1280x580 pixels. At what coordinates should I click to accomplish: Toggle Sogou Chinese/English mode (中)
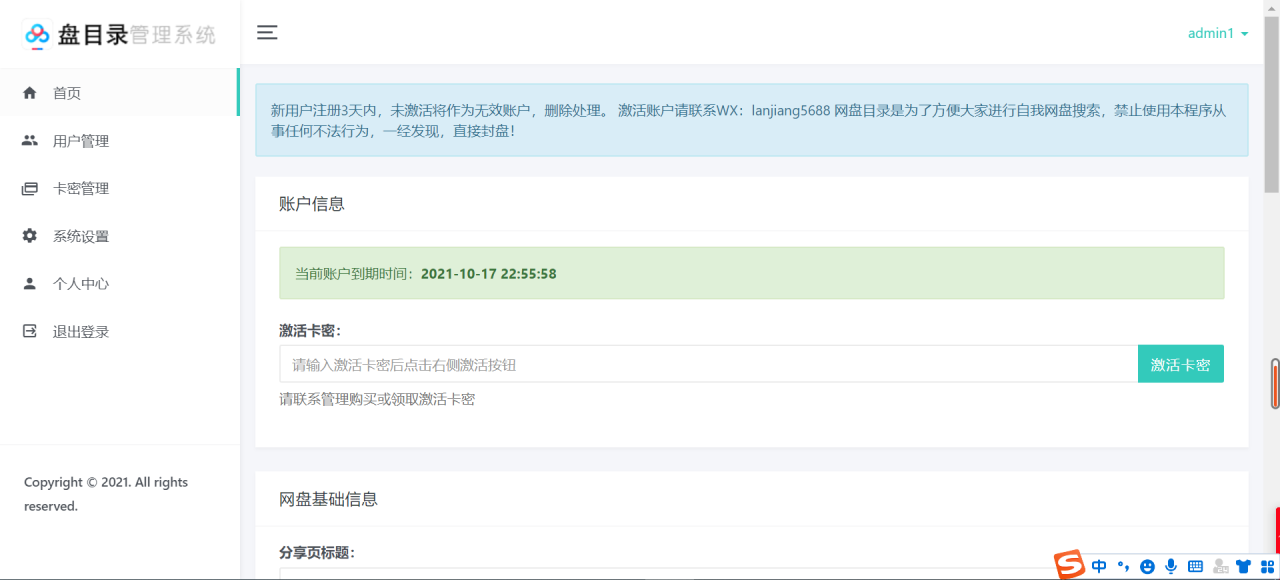[1099, 567]
